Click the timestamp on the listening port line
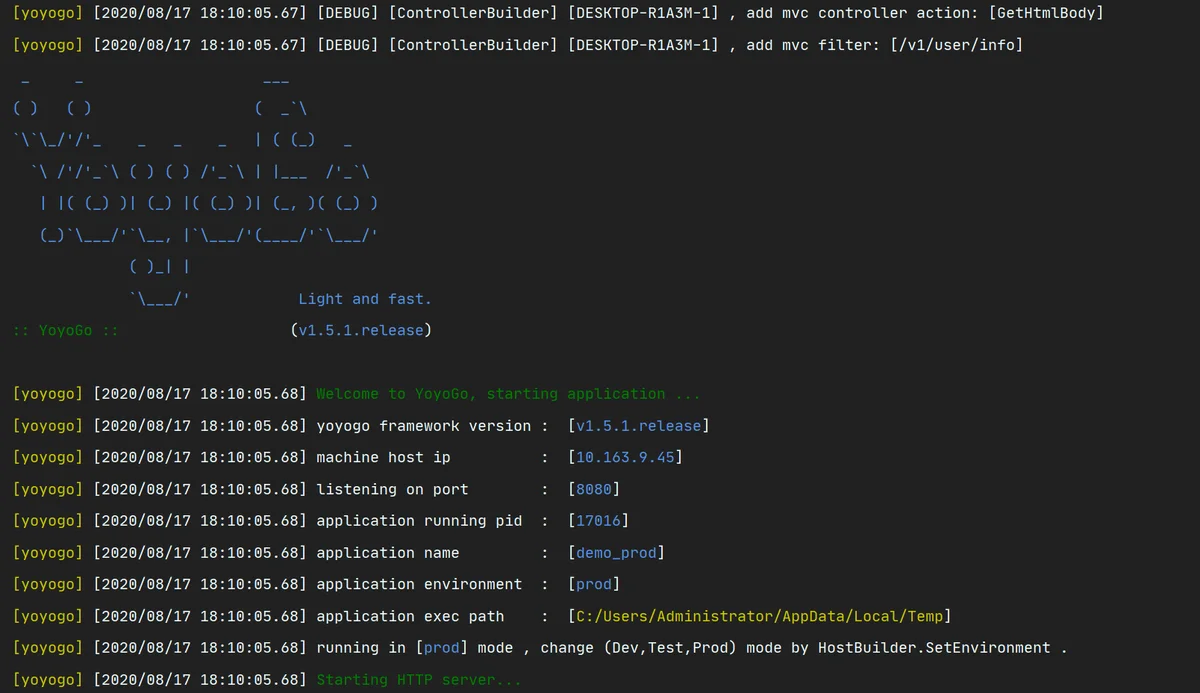 pyautogui.click(x=200, y=489)
